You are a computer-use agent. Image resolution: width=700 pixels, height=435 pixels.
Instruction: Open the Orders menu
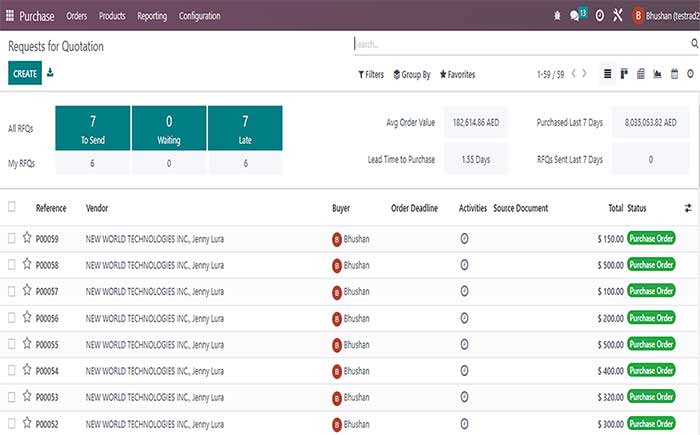(76, 16)
